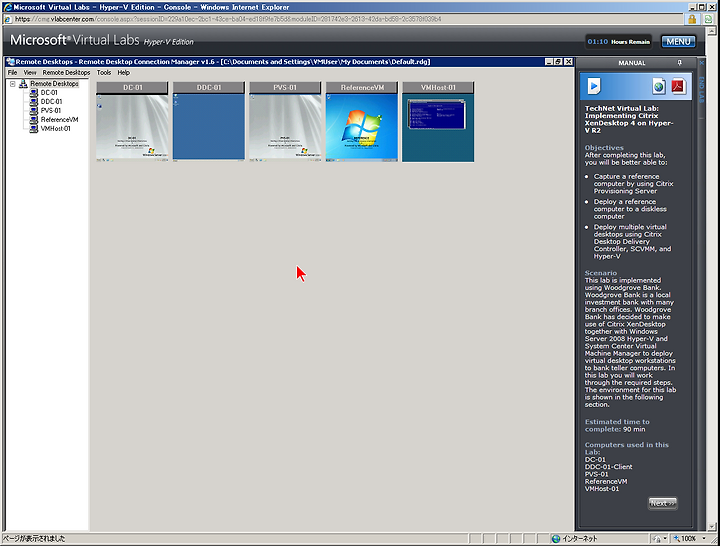Image resolution: width=720 pixels, height=546 pixels.
Task: Click the zoom magnifier icon in status bar
Action: pos(676,539)
